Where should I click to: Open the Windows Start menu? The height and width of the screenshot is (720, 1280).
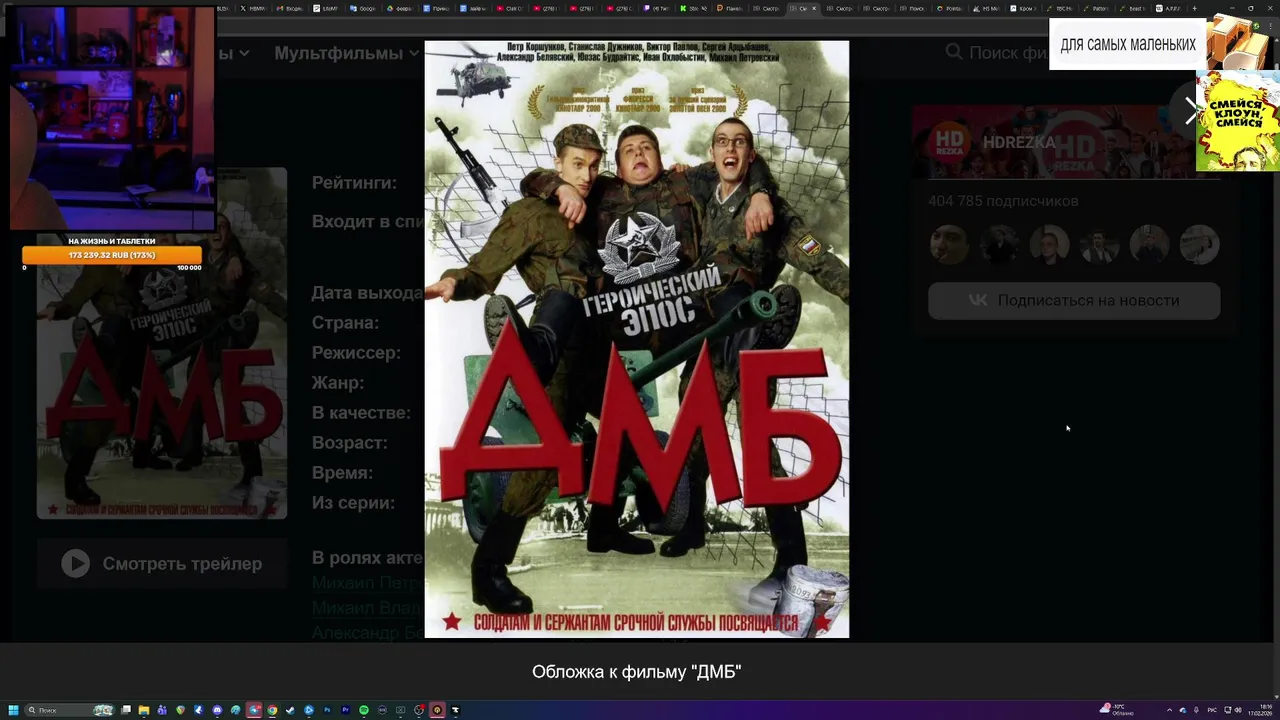click(13, 710)
